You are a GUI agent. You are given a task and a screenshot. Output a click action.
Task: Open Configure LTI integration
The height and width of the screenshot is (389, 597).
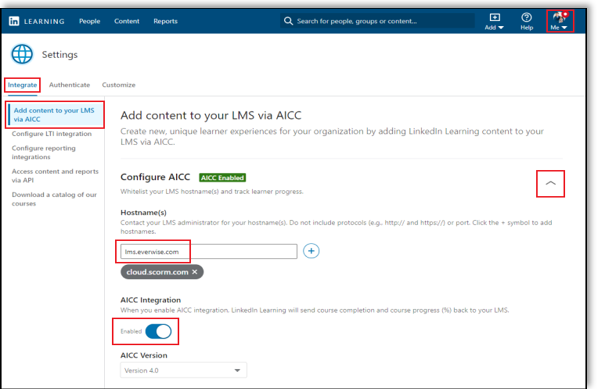click(52, 134)
